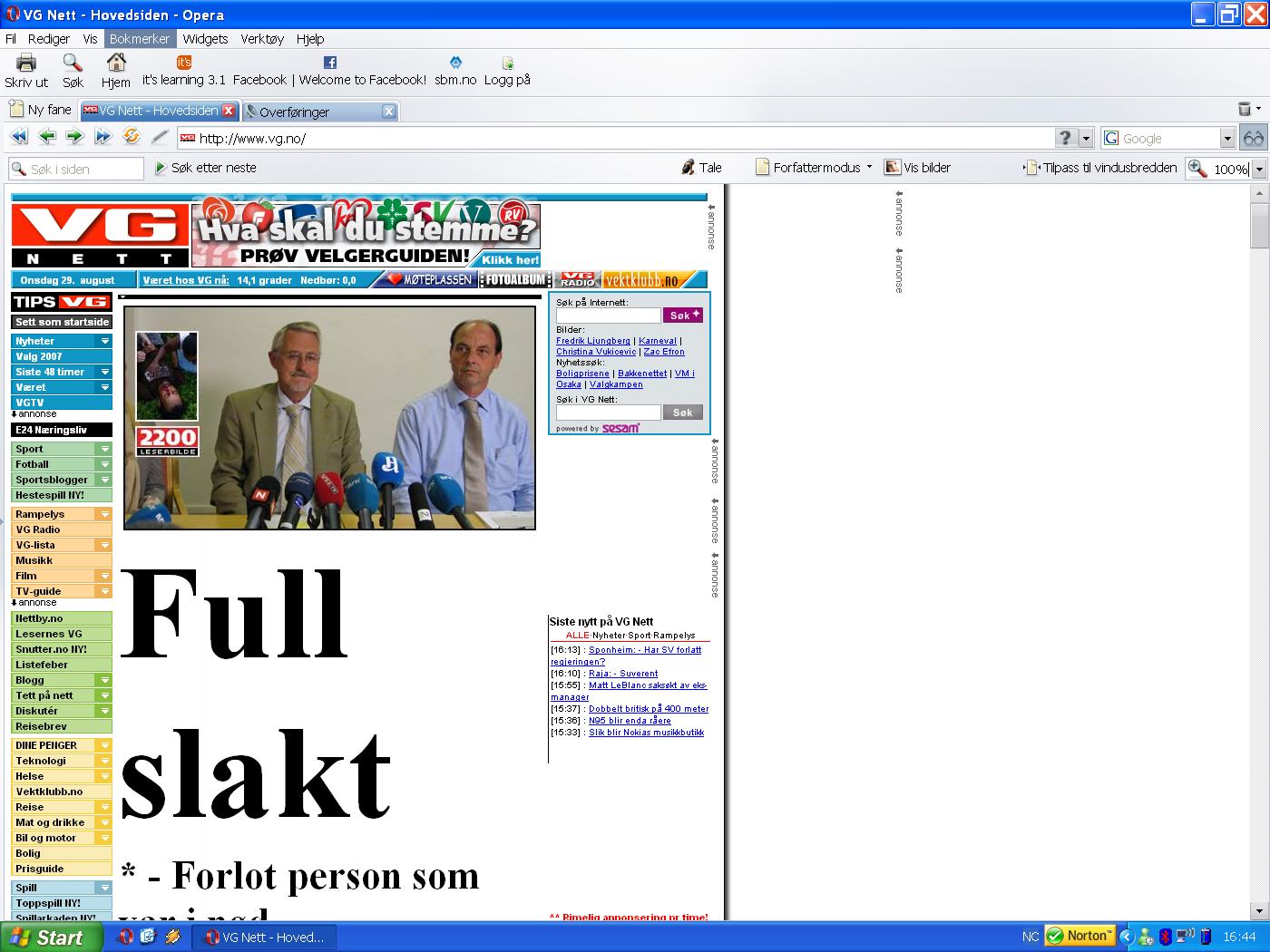This screenshot has height=952, width=1270.
Task: Click the Fredrik Ljungberg link
Action: [x=593, y=341]
